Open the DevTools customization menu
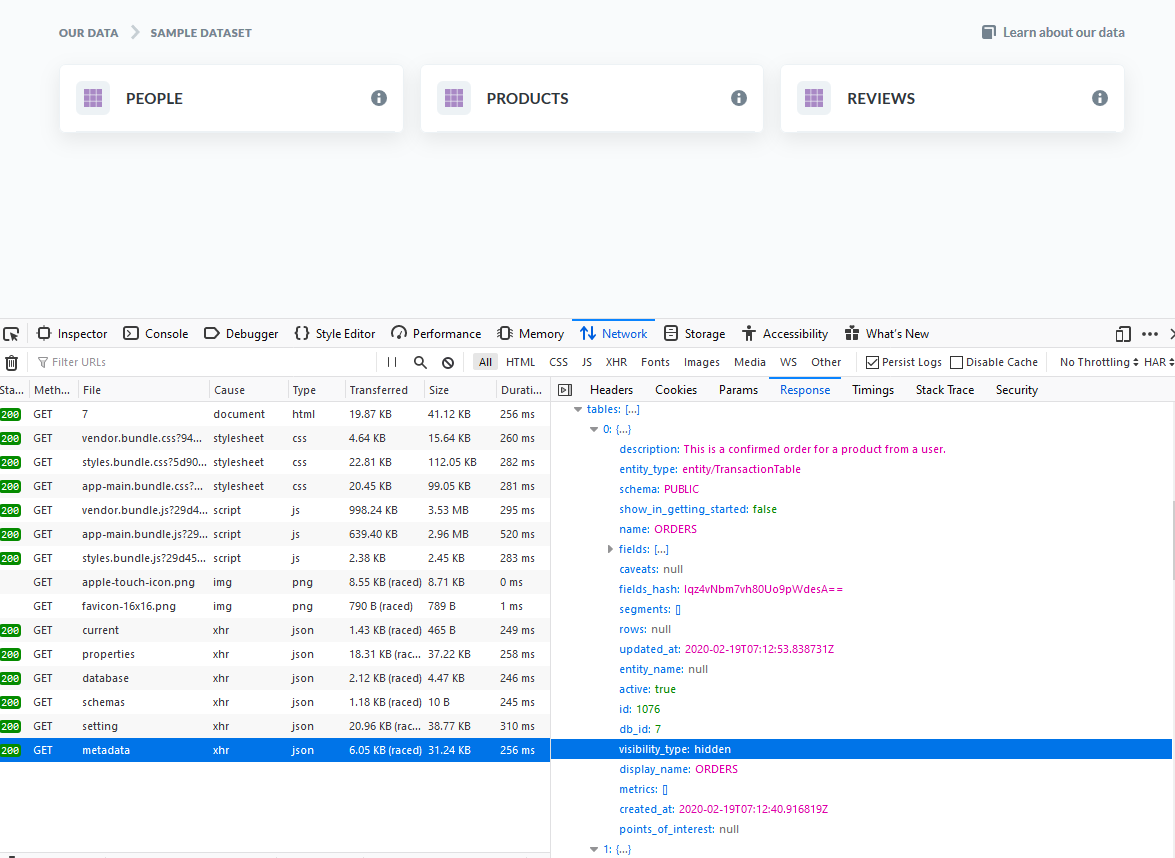Screen dimensions: 1175x858 [x=1149, y=333]
